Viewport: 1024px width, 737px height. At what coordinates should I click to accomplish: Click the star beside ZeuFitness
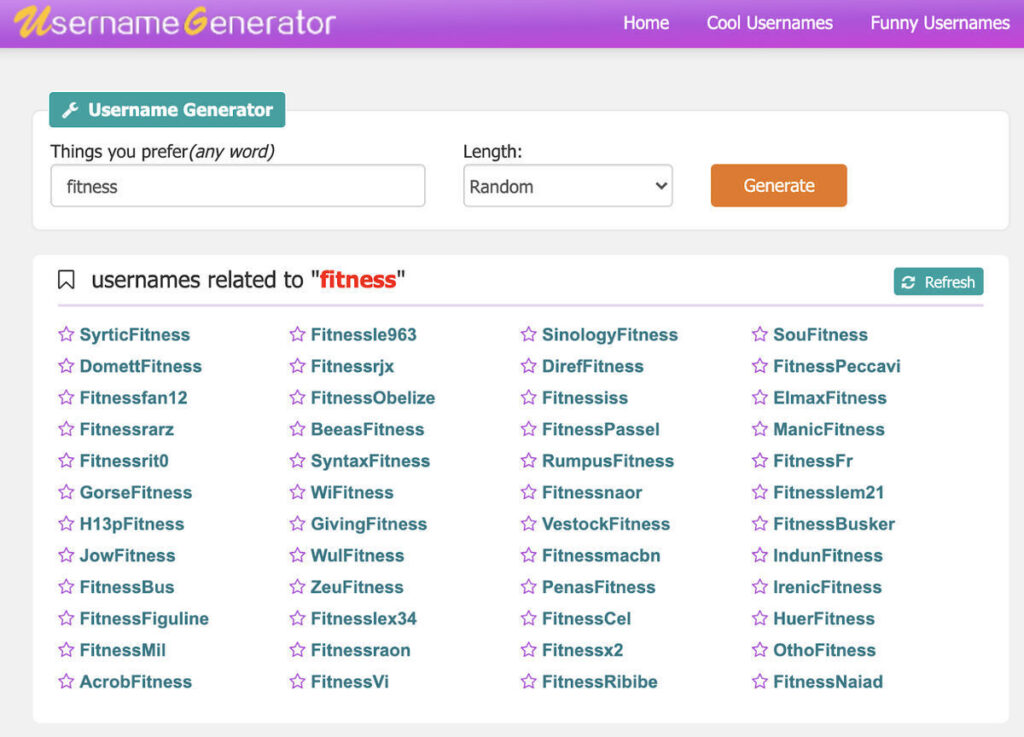297,587
